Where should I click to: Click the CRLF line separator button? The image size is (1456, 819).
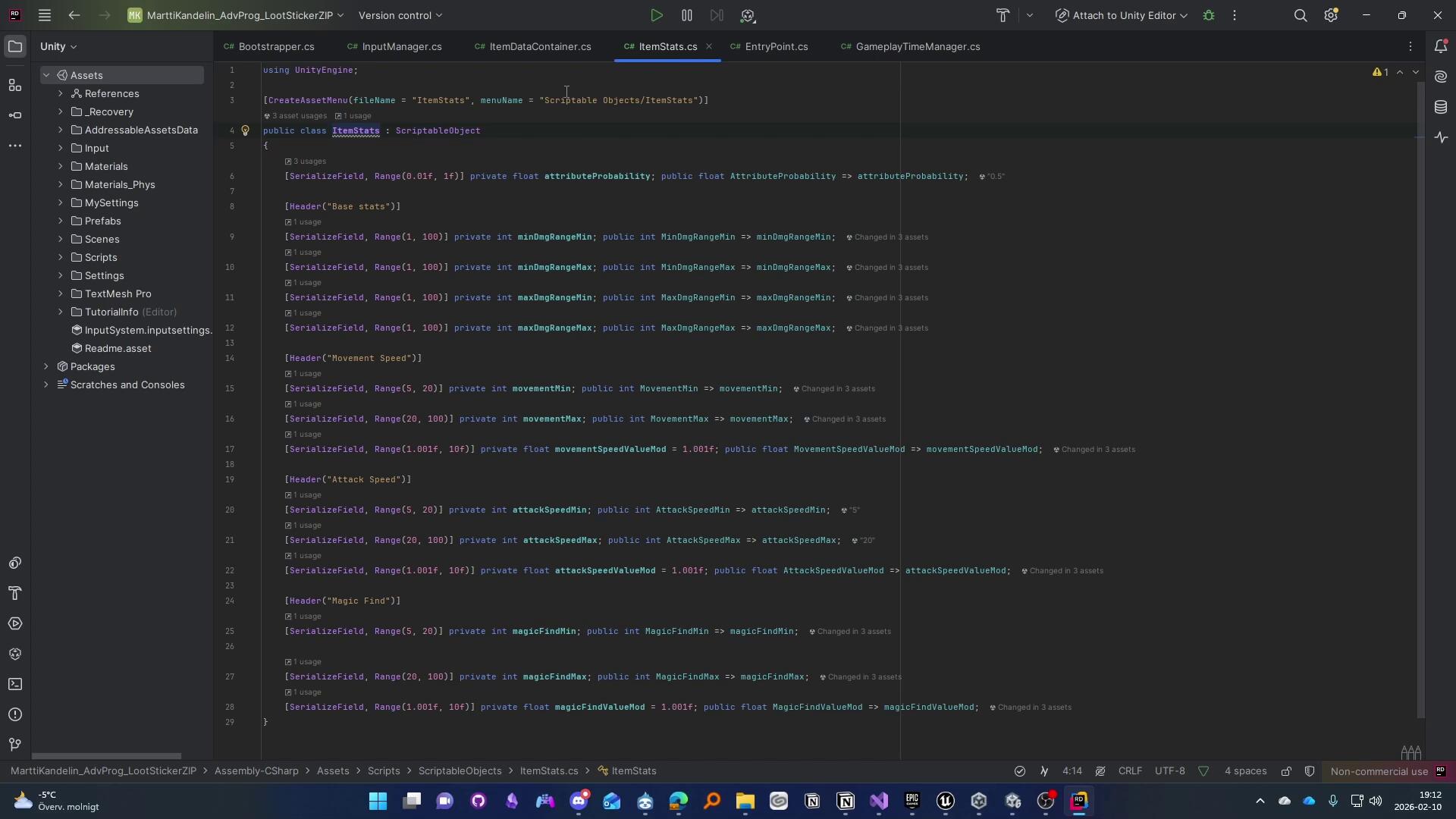click(1129, 771)
